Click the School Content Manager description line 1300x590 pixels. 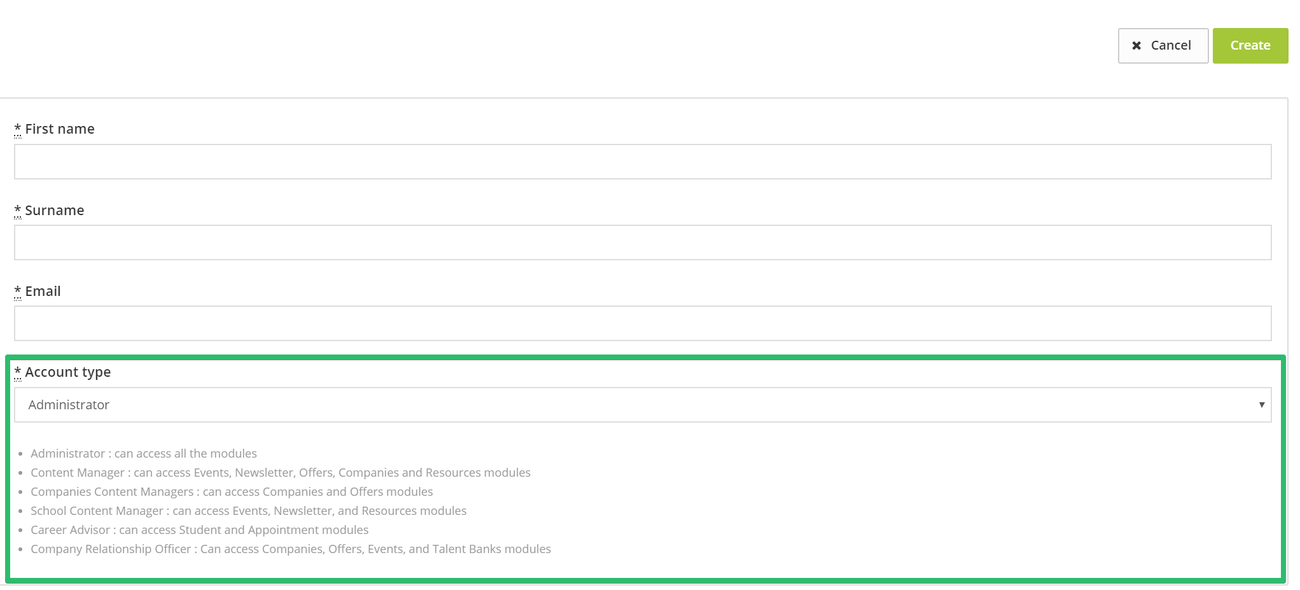[x=249, y=511]
